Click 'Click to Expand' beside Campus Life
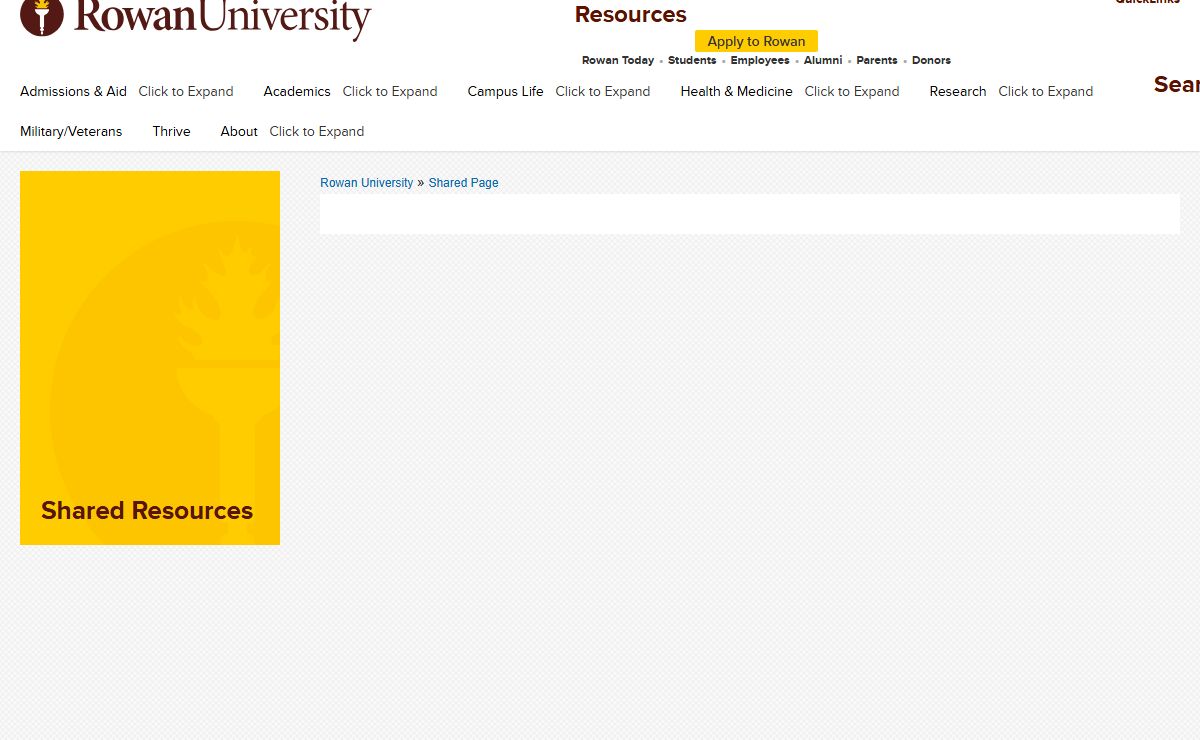 pyautogui.click(x=603, y=91)
